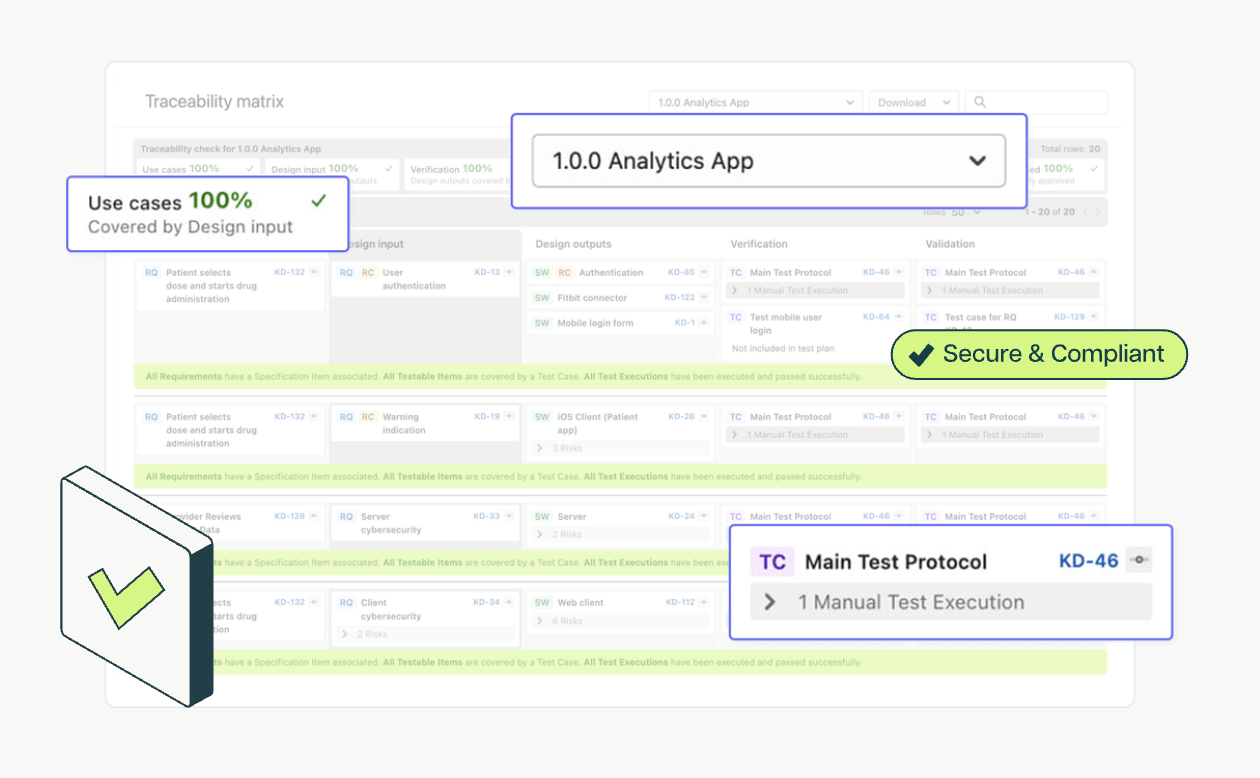Click the Mobile login form item text
Viewport: 1260px width, 778px height.
pos(595,323)
